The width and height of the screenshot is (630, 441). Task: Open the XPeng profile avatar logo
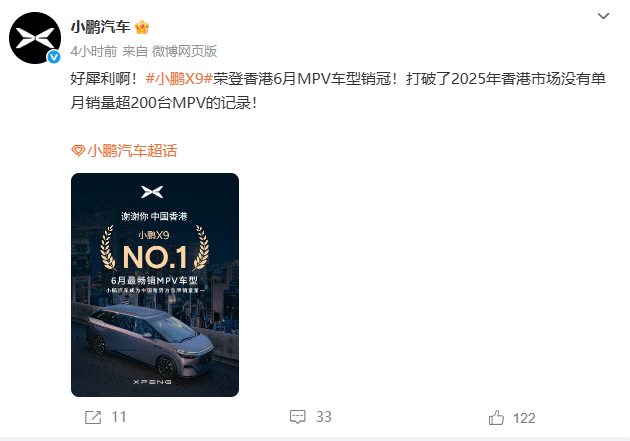(35, 38)
